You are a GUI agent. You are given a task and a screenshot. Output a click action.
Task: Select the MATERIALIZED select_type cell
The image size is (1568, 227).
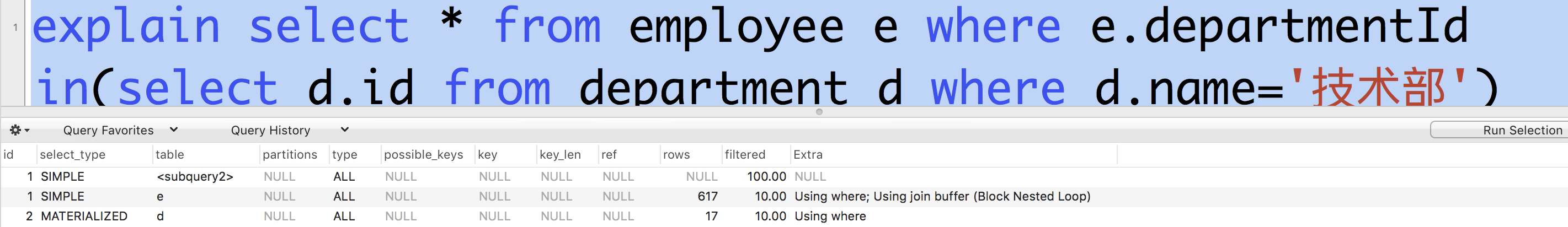[84, 216]
